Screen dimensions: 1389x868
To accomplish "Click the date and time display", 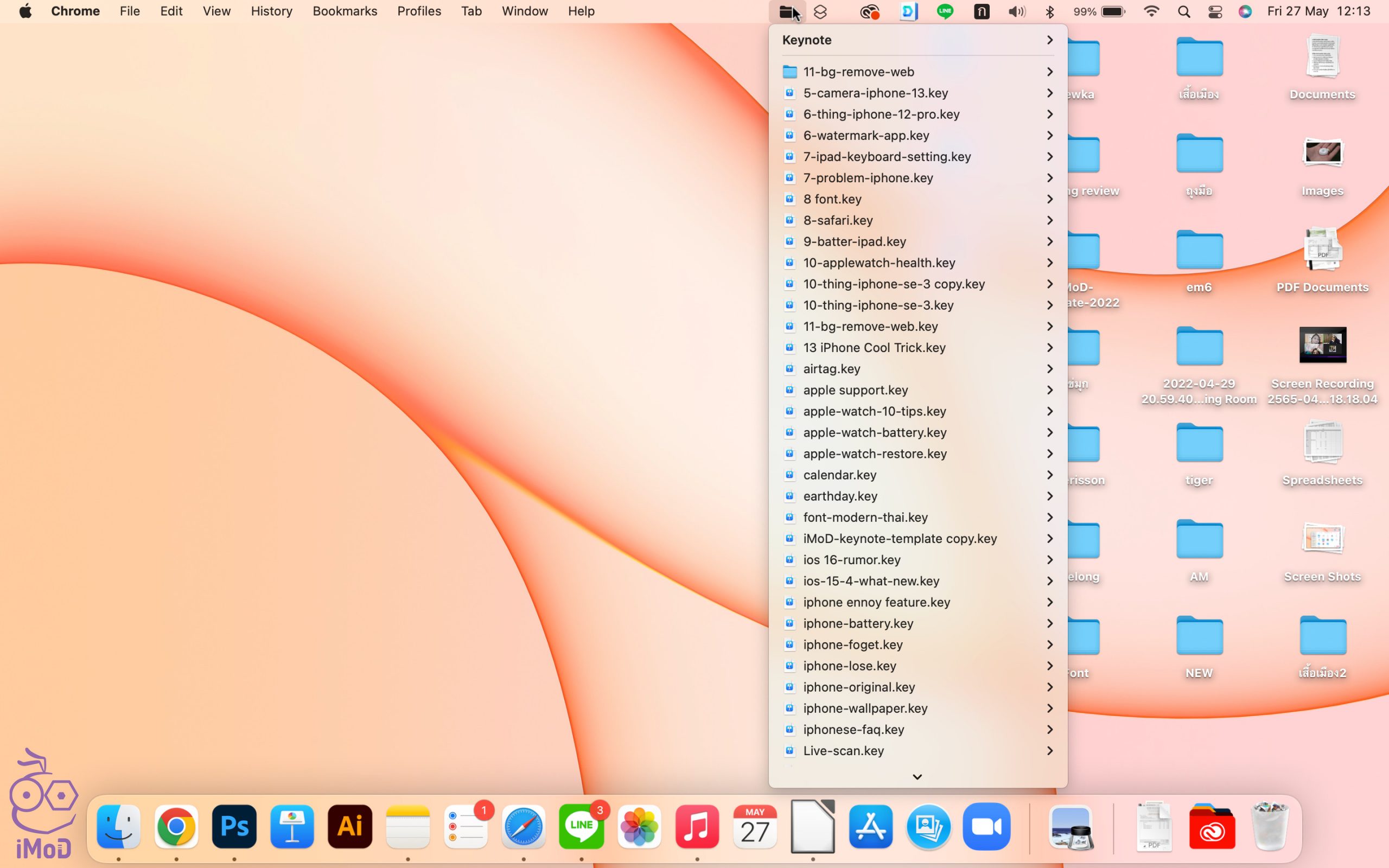I will pyautogui.click(x=1318, y=11).
